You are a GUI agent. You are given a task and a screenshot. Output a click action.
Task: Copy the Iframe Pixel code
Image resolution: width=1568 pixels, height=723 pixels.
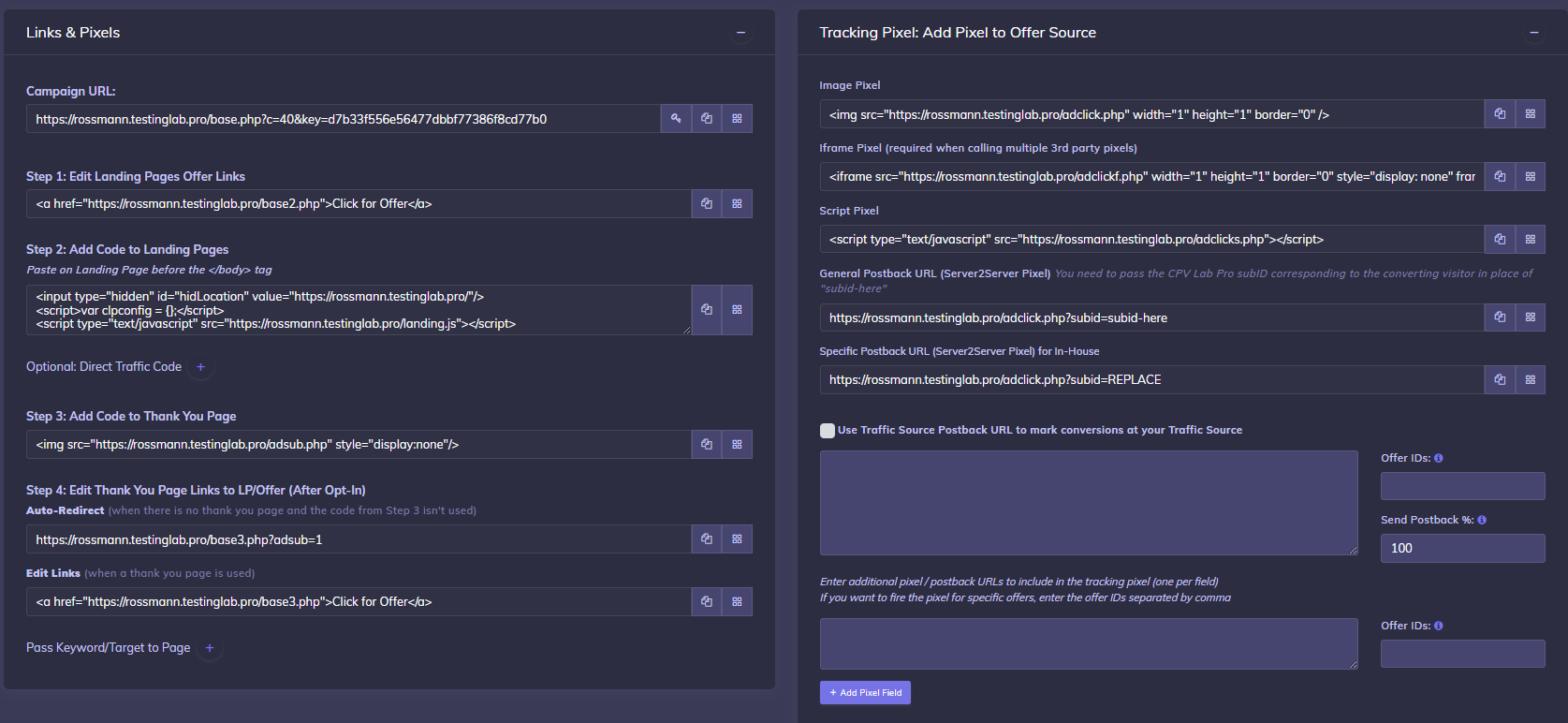click(x=1500, y=176)
